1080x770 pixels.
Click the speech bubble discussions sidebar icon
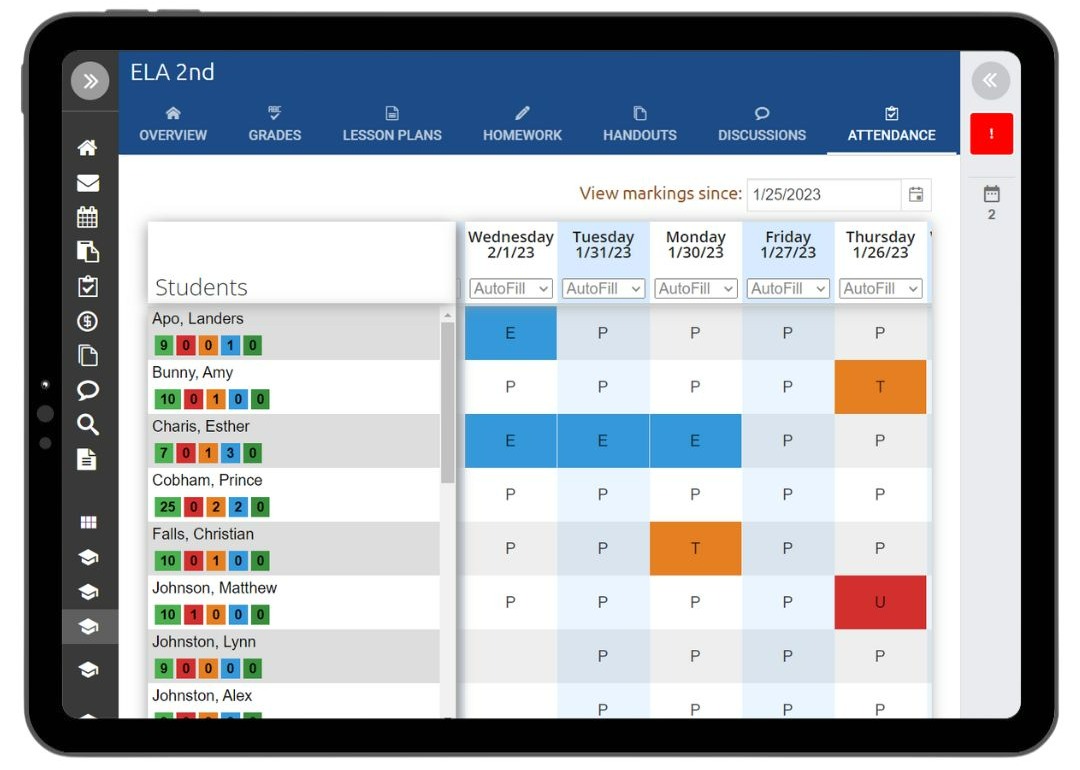(87, 390)
